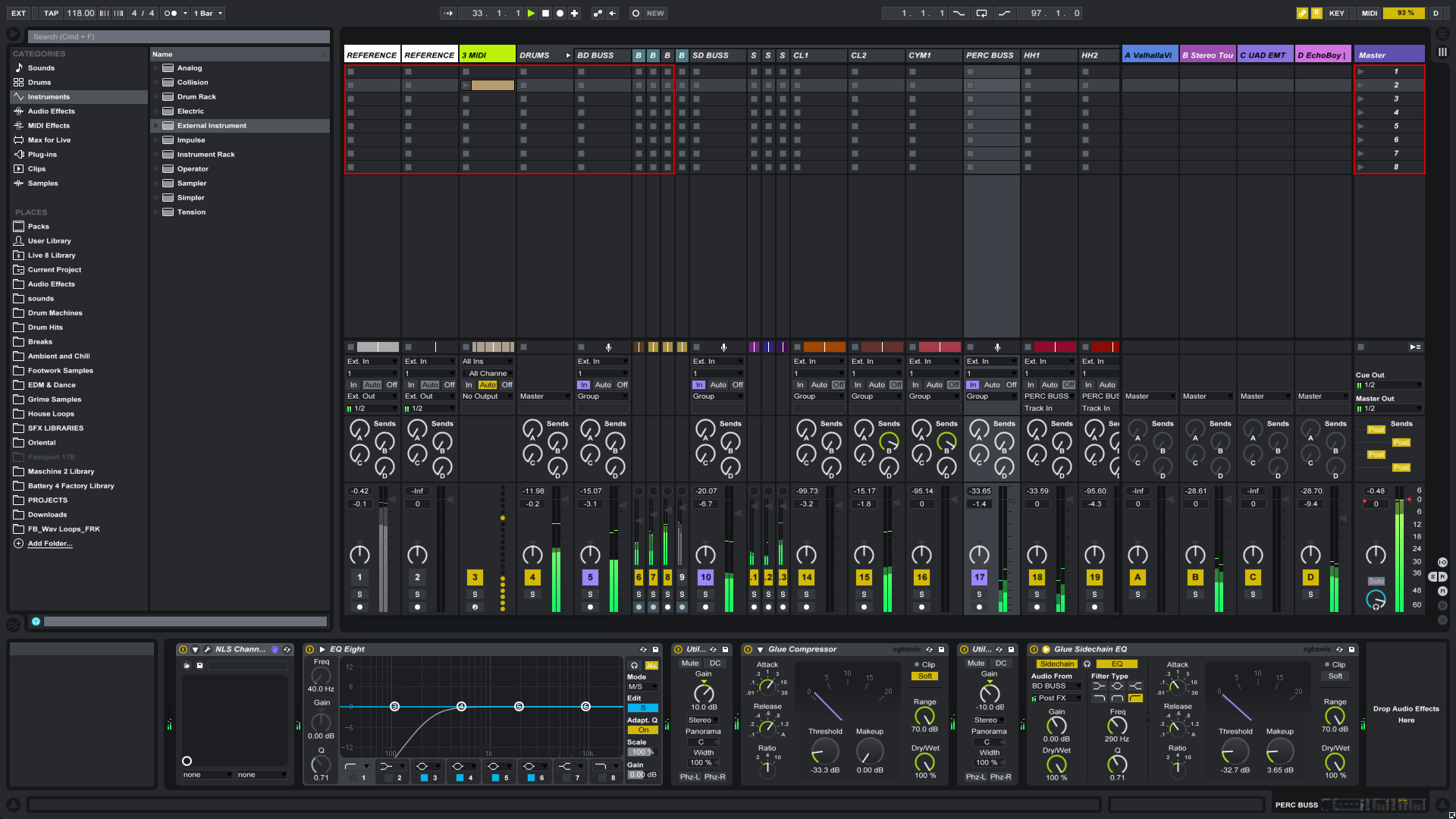Toggle Draw Mode pencil
The height and width of the screenshot is (819, 1456).
pos(1302,13)
